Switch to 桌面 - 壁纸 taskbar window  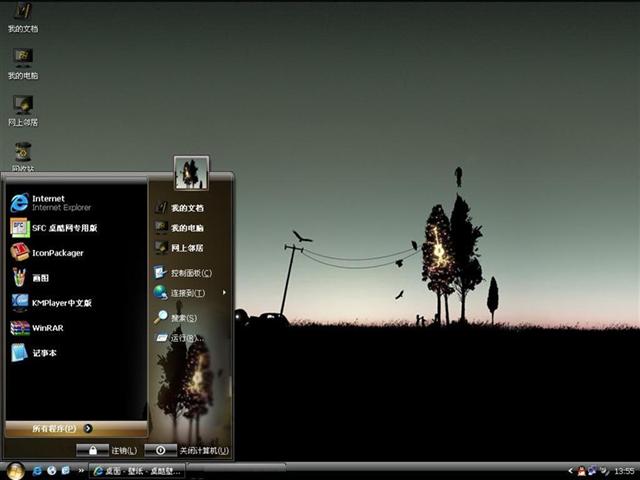click(137, 471)
